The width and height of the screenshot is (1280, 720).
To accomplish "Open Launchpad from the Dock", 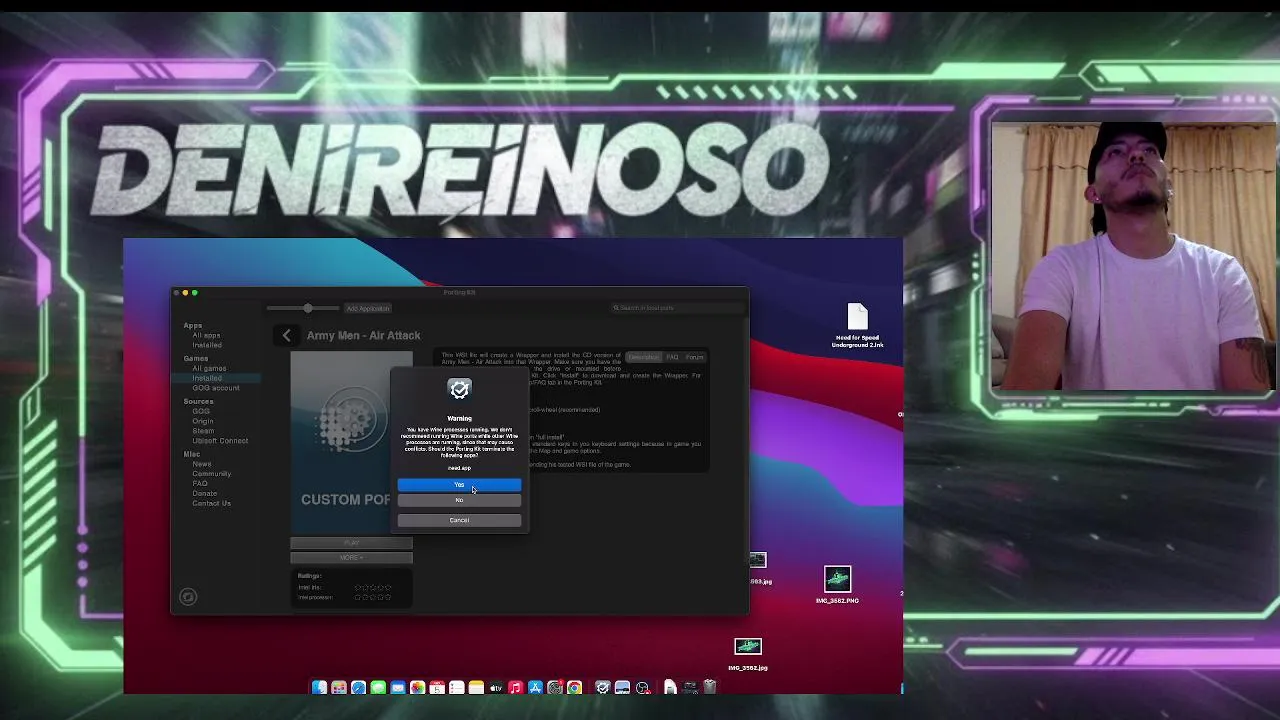I will coord(339,687).
